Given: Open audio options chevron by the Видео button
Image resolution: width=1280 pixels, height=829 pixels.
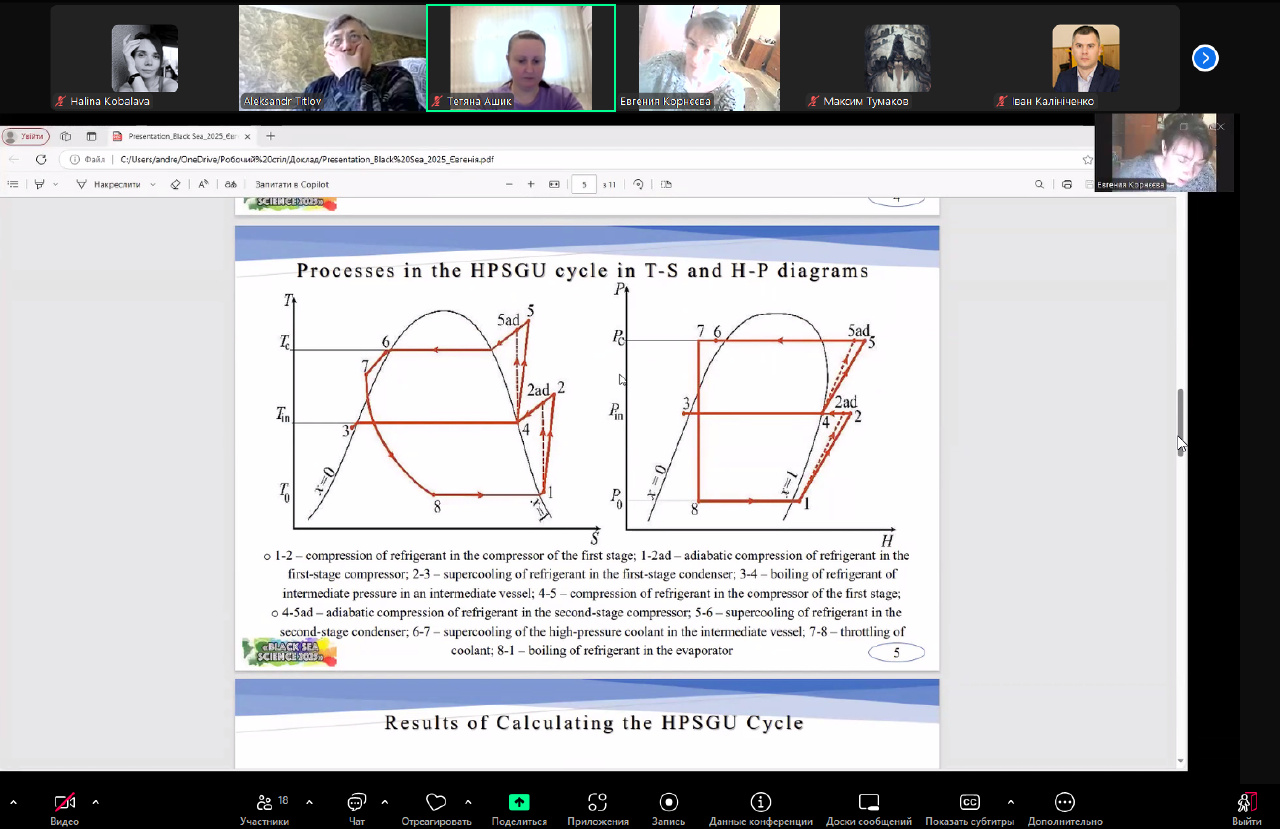Looking at the screenshot, I should pyautogui.click(x=13, y=802).
